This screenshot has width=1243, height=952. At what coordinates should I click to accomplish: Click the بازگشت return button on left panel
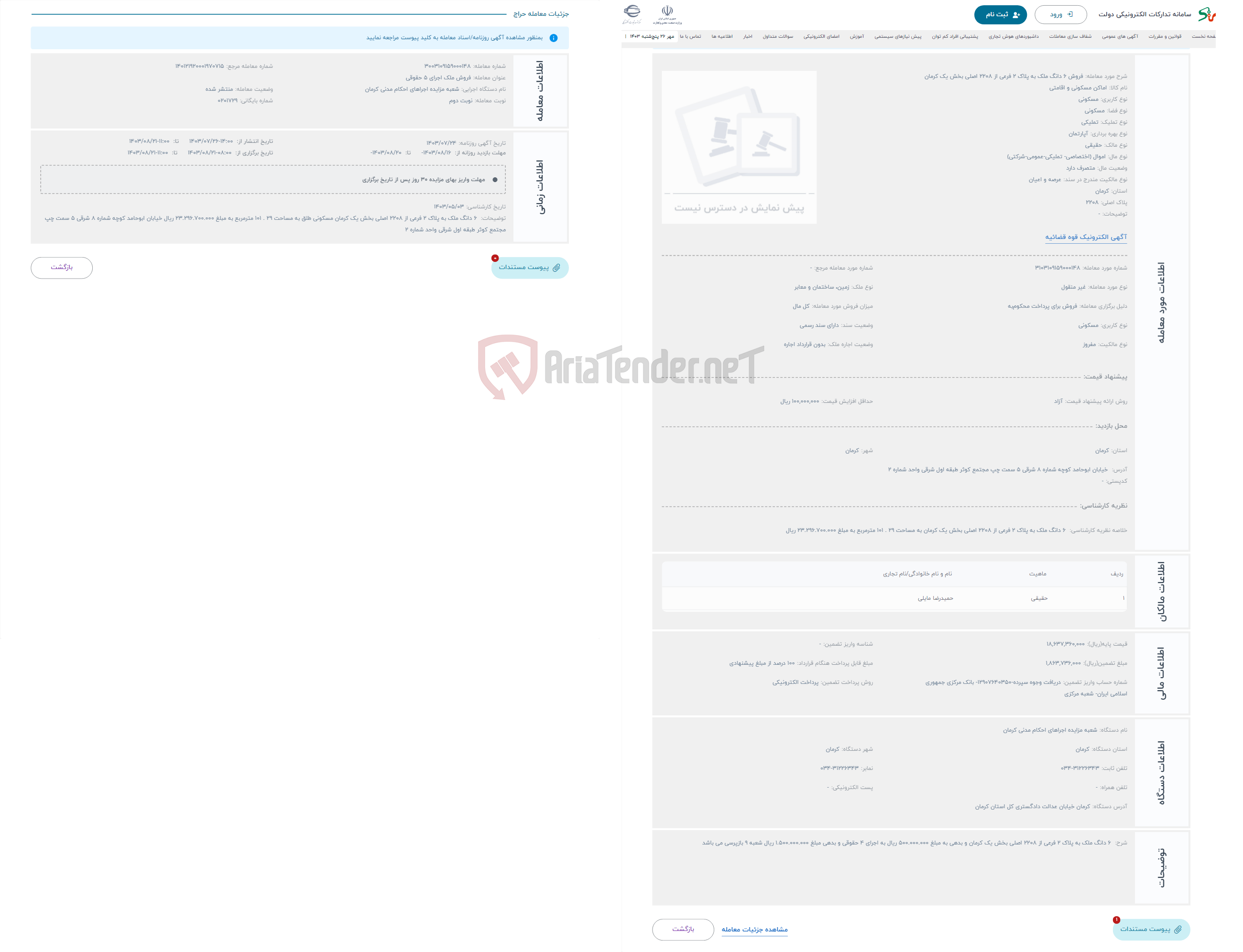(x=61, y=267)
